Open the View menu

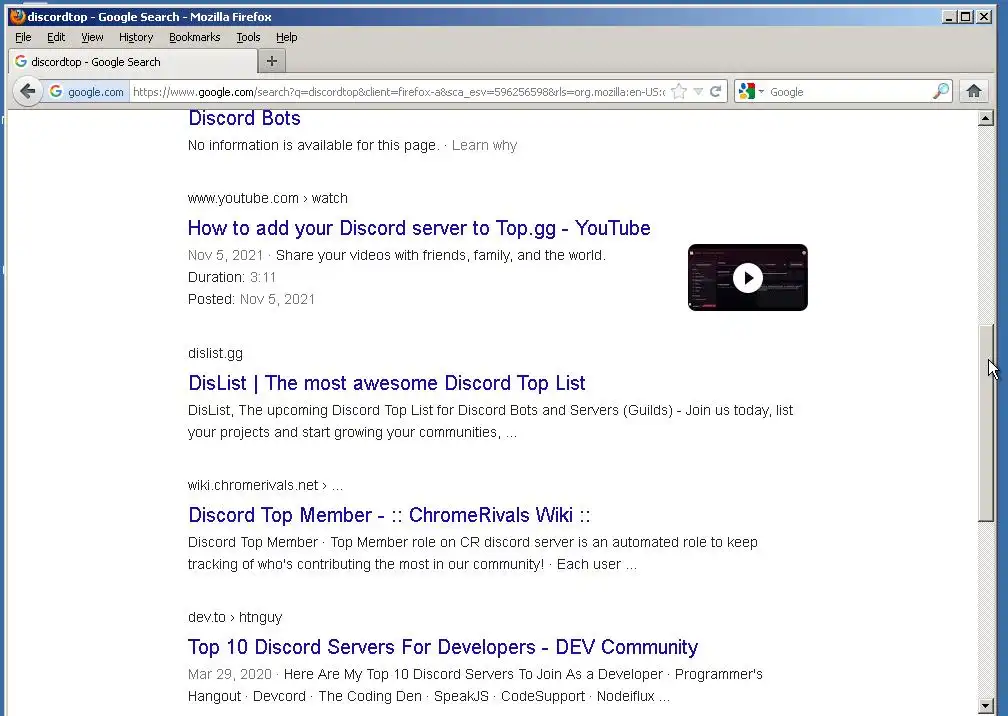tap(92, 37)
